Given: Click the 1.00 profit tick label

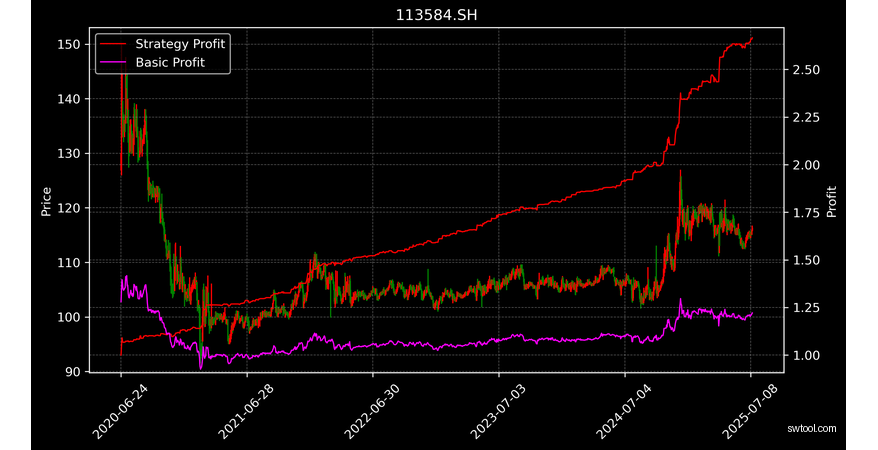Looking at the screenshot, I should [x=807, y=355].
